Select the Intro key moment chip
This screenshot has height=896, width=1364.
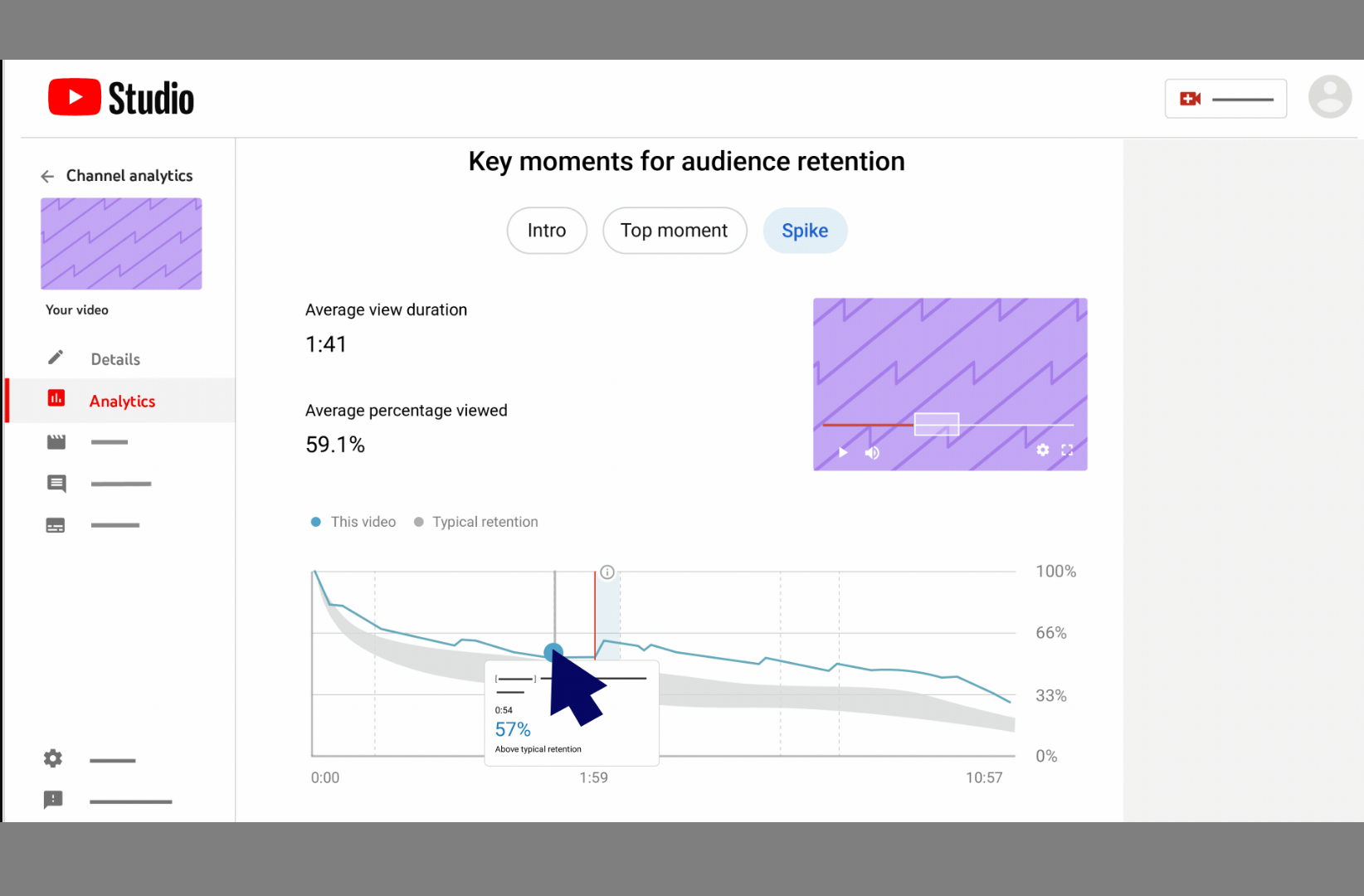click(x=547, y=231)
